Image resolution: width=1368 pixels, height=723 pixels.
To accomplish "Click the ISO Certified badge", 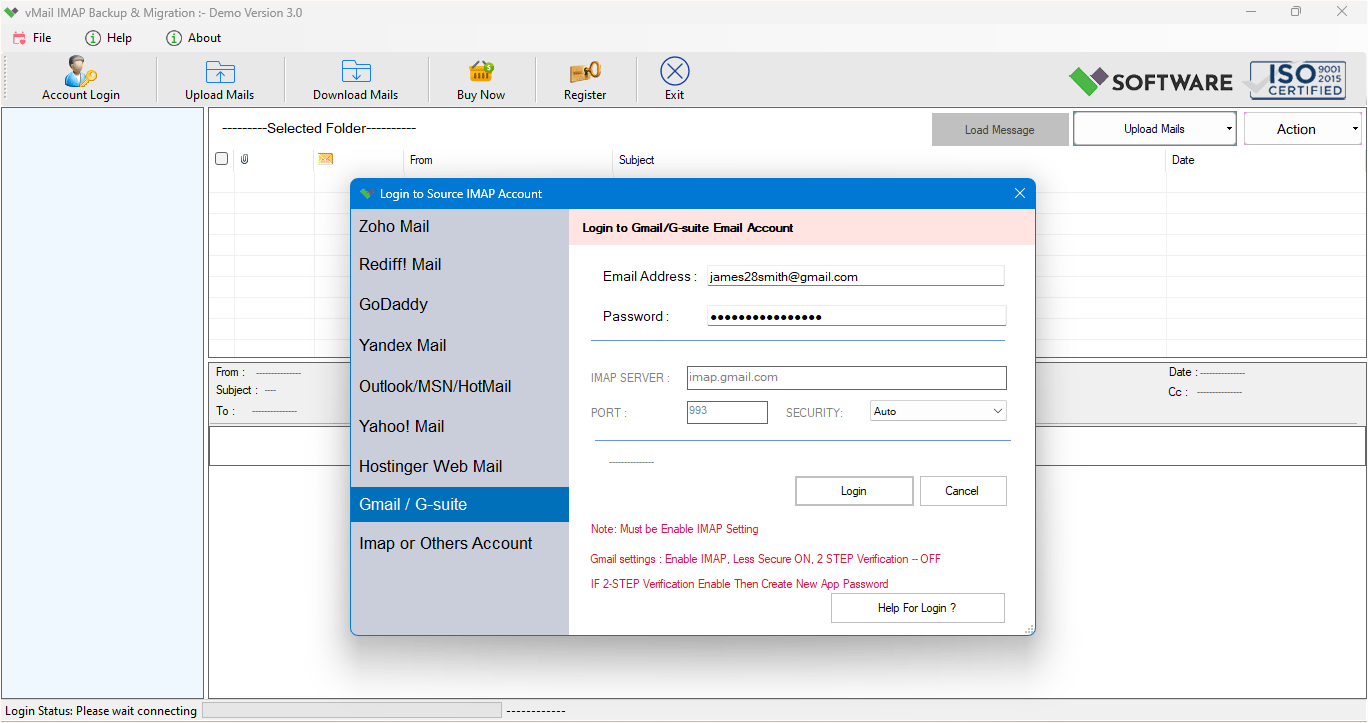I will [x=1297, y=80].
